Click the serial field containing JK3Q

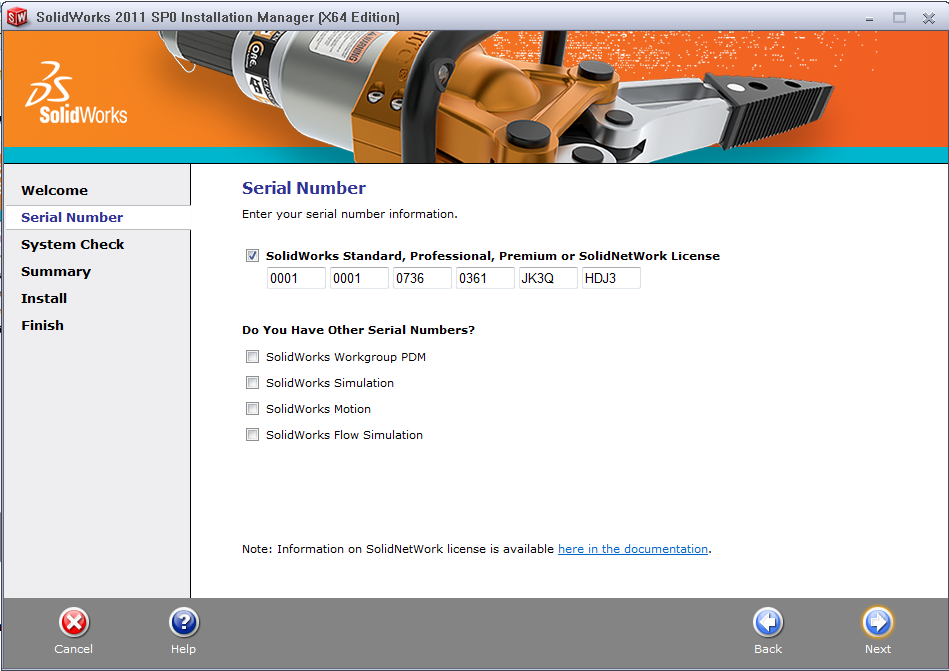(548, 278)
